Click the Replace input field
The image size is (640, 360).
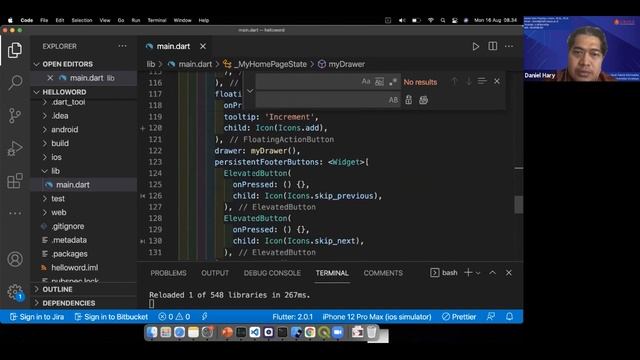point(322,100)
